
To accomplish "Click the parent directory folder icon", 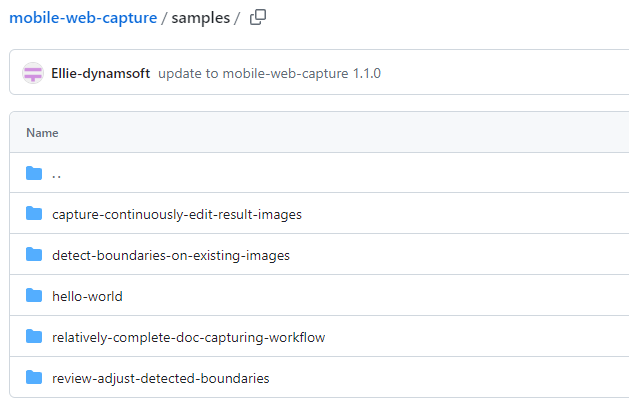I will [34, 173].
